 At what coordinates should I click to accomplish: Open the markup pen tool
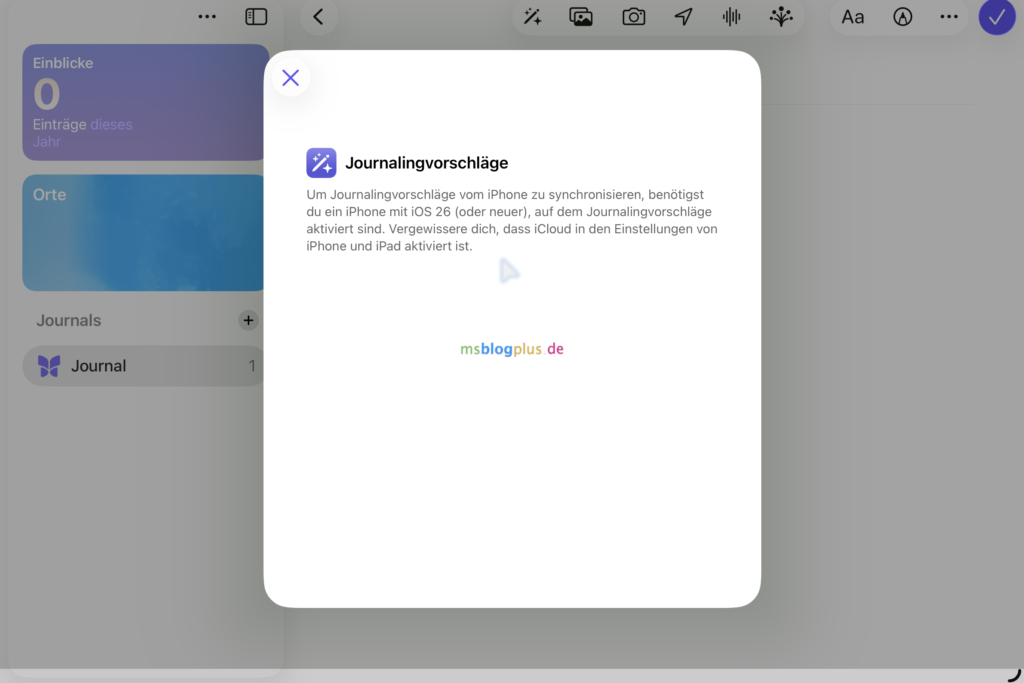pyautogui.click(x=903, y=17)
